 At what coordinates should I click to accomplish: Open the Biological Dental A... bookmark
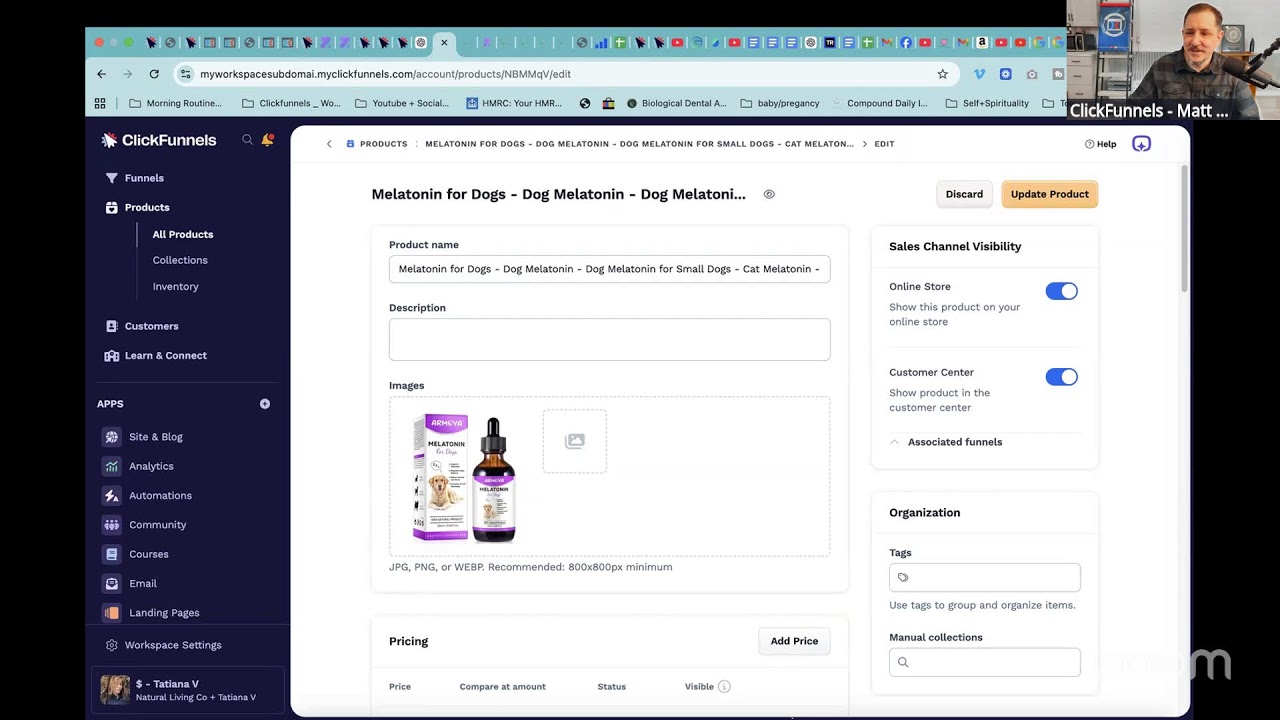click(x=676, y=103)
